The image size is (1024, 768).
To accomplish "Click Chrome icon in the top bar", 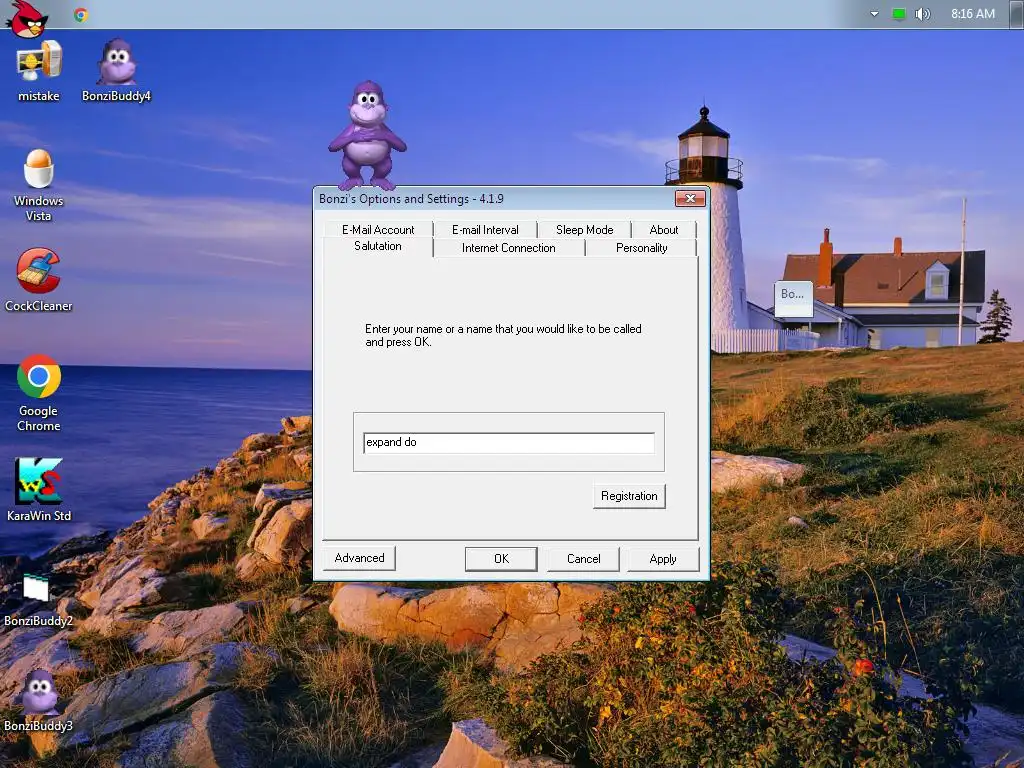I will [81, 14].
